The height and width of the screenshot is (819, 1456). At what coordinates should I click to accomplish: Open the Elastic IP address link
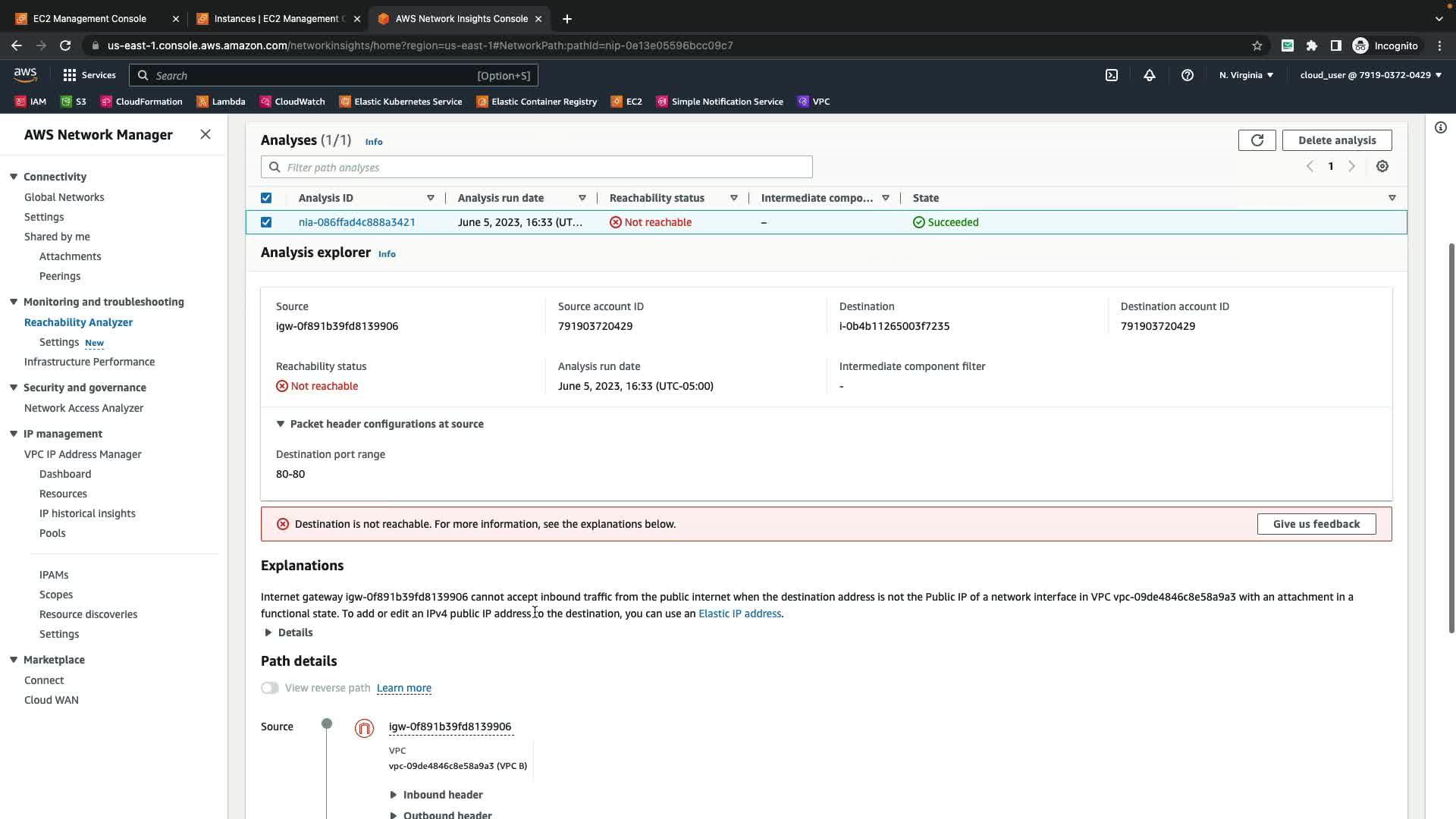(x=739, y=613)
